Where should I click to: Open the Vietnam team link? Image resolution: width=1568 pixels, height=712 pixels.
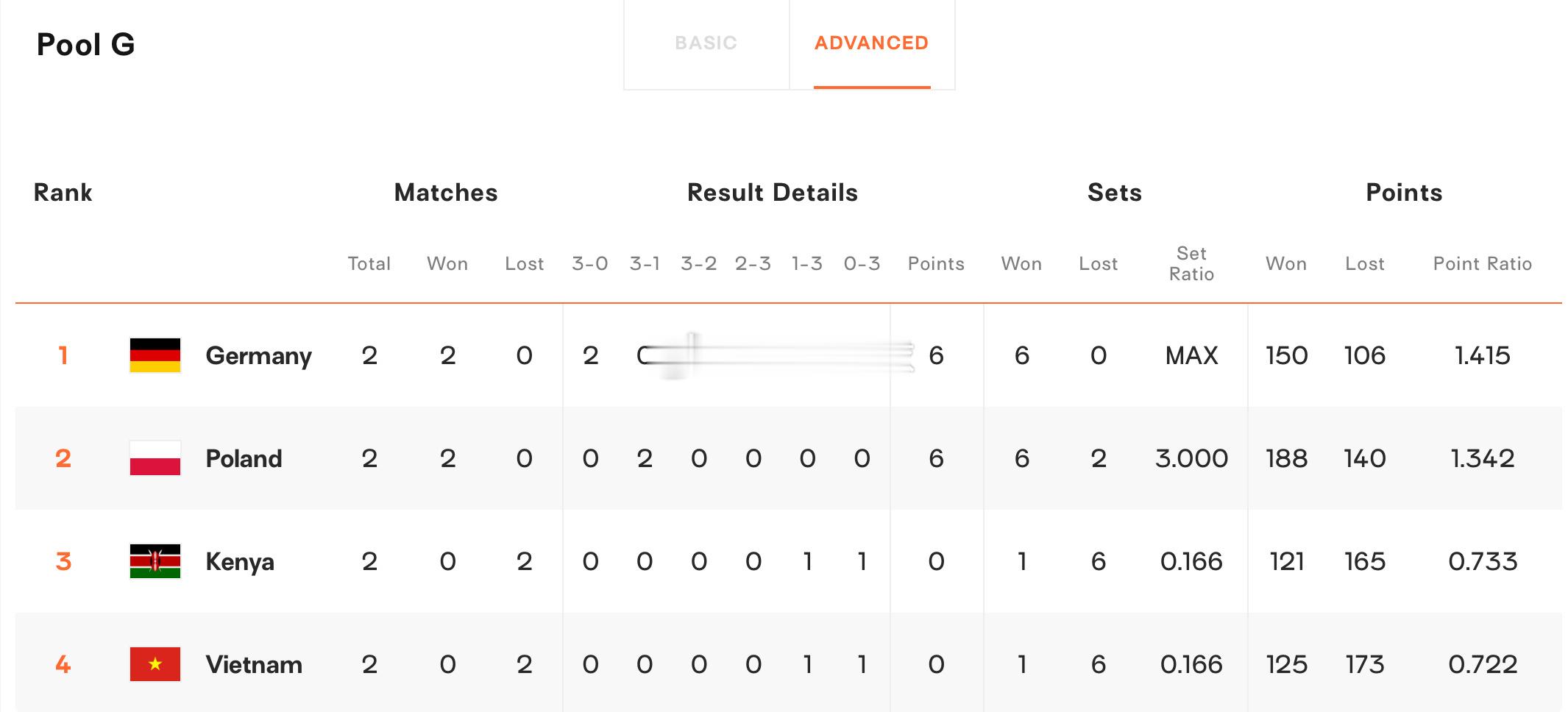254,664
